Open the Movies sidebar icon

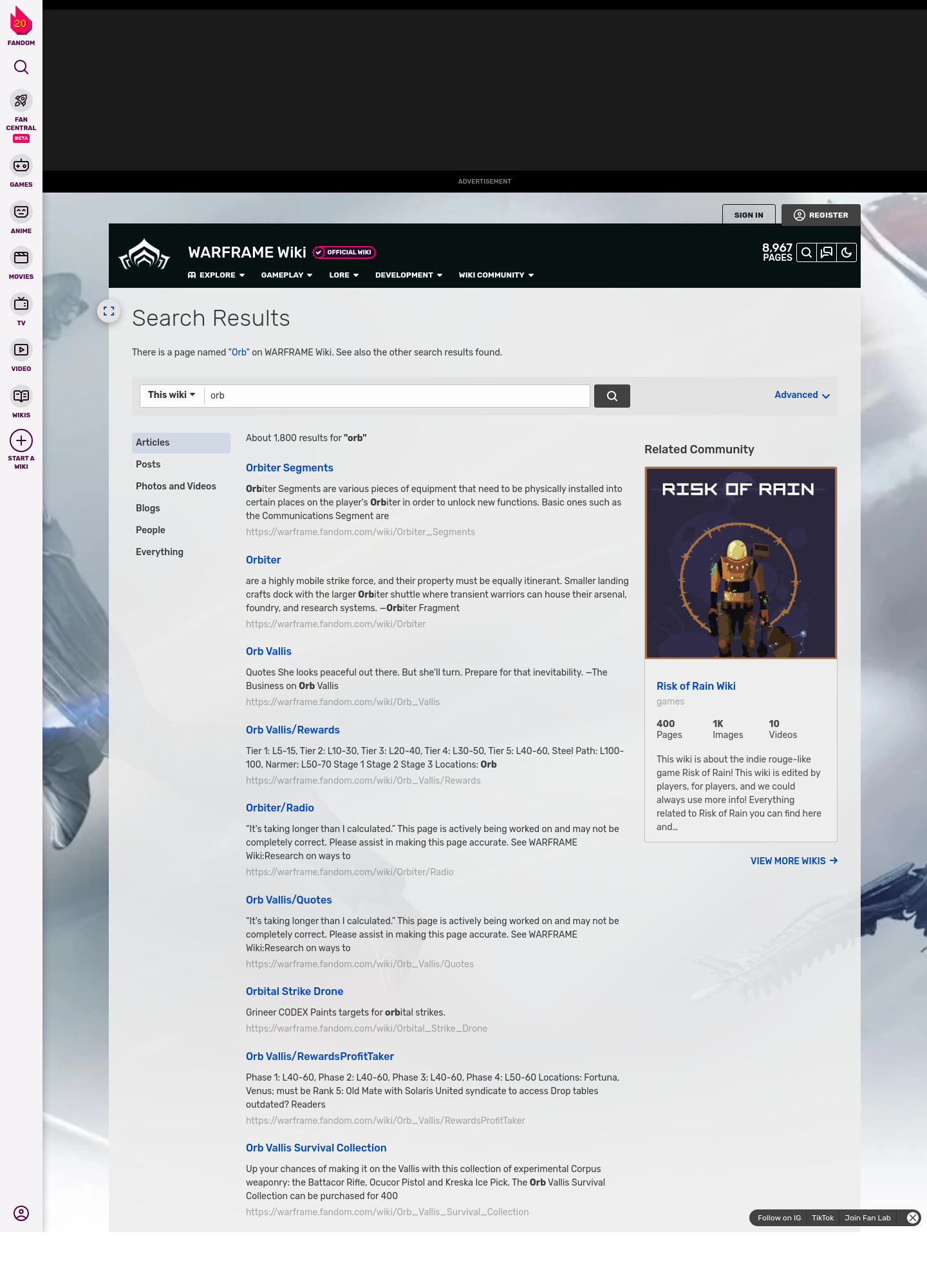click(21, 258)
